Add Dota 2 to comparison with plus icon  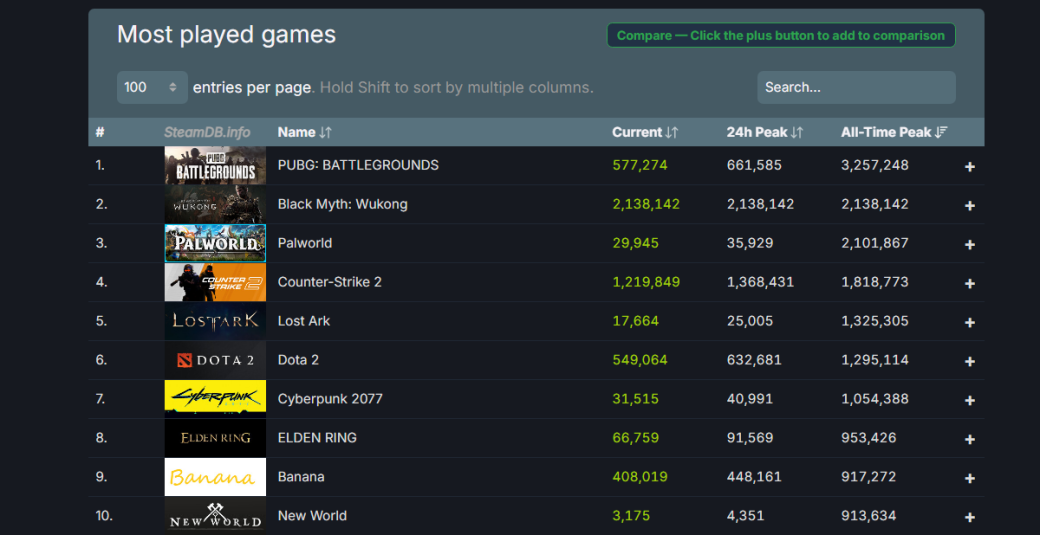click(969, 361)
